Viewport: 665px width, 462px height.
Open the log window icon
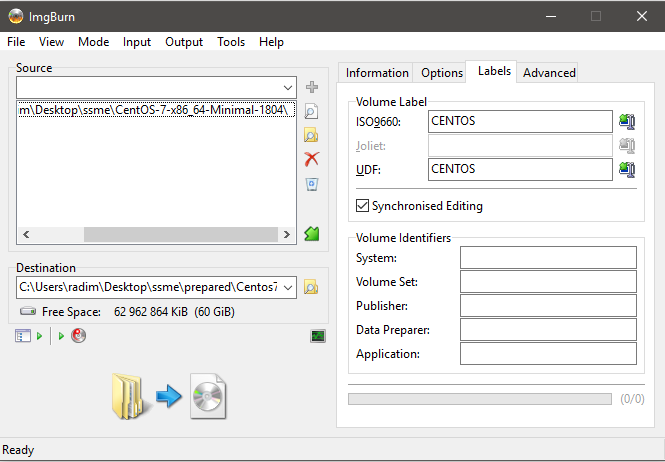(318, 336)
